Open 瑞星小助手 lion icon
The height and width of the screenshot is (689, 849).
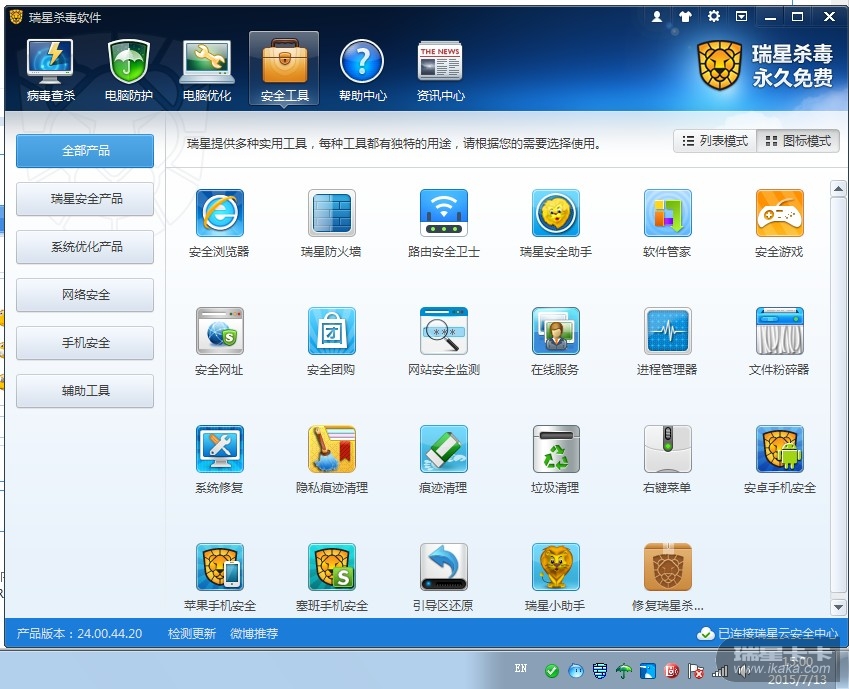[556, 568]
